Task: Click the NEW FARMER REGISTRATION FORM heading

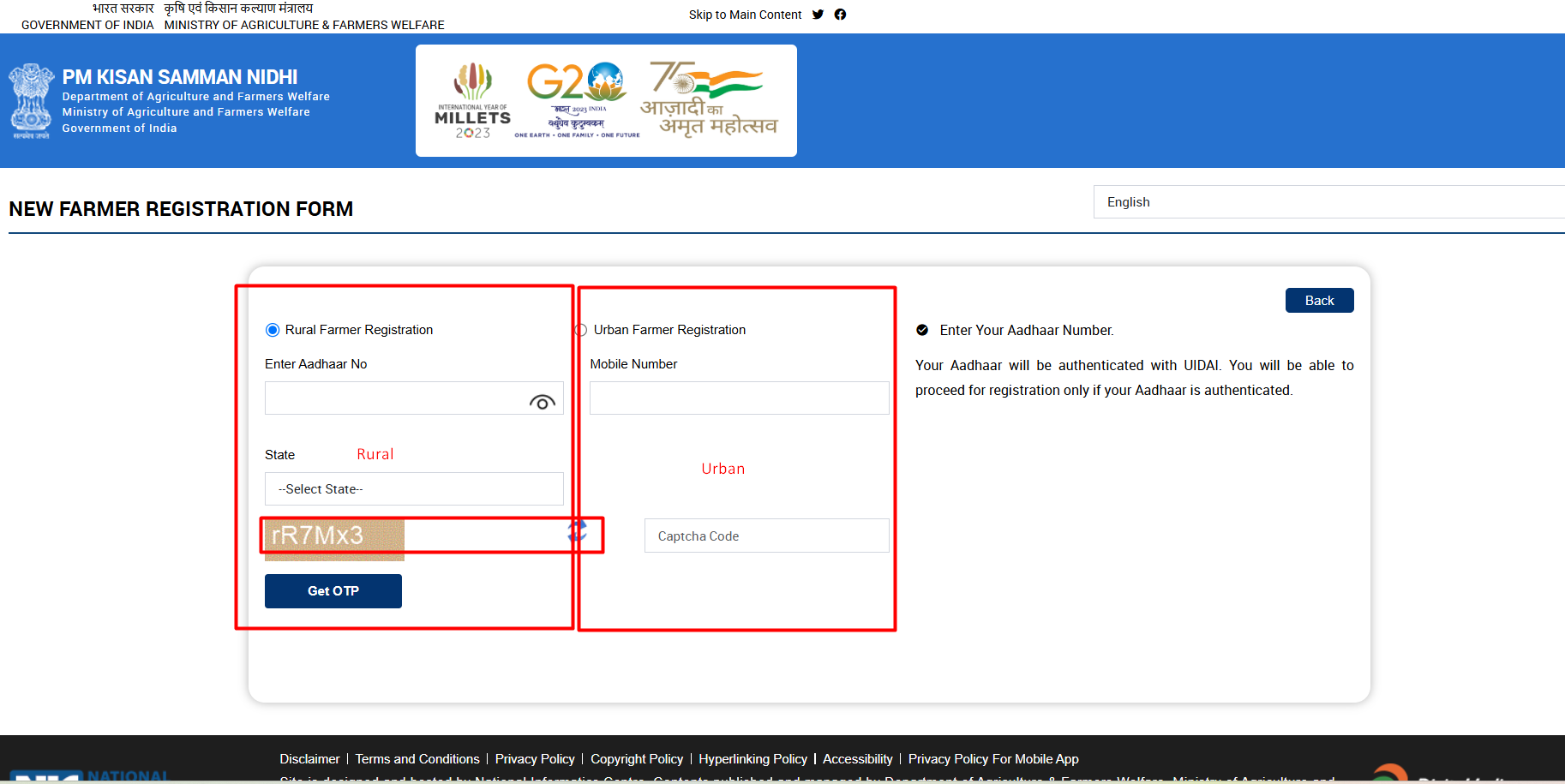Action: [181, 209]
